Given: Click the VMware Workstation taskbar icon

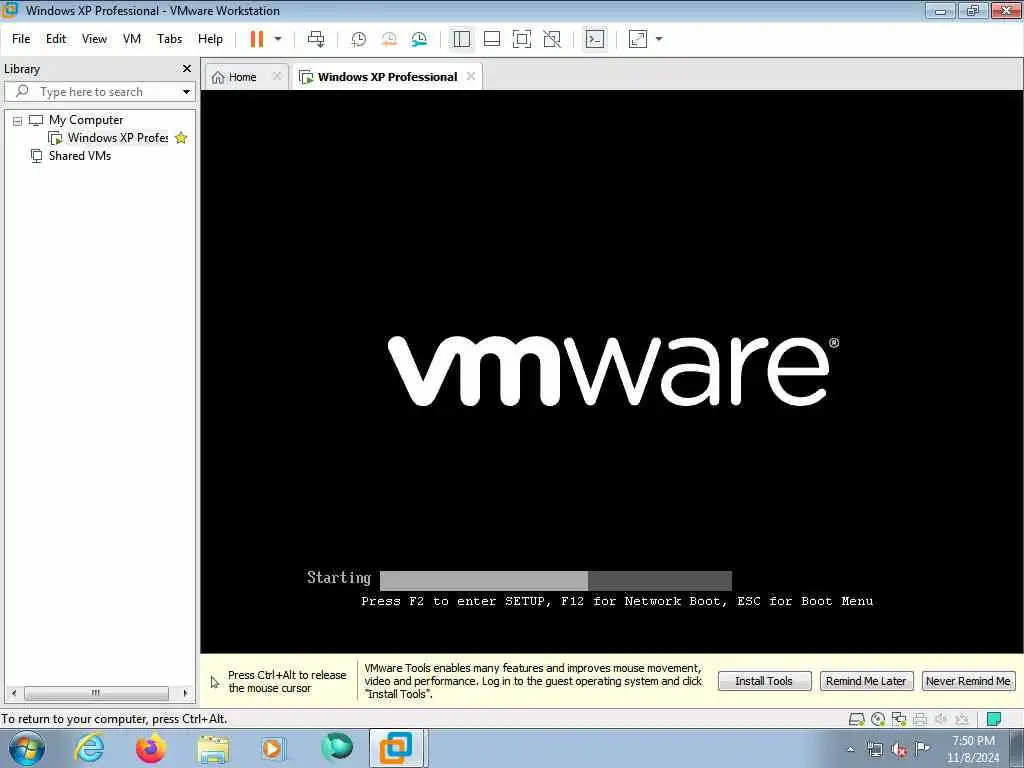Looking at the screenshot, I should point(397,748).
